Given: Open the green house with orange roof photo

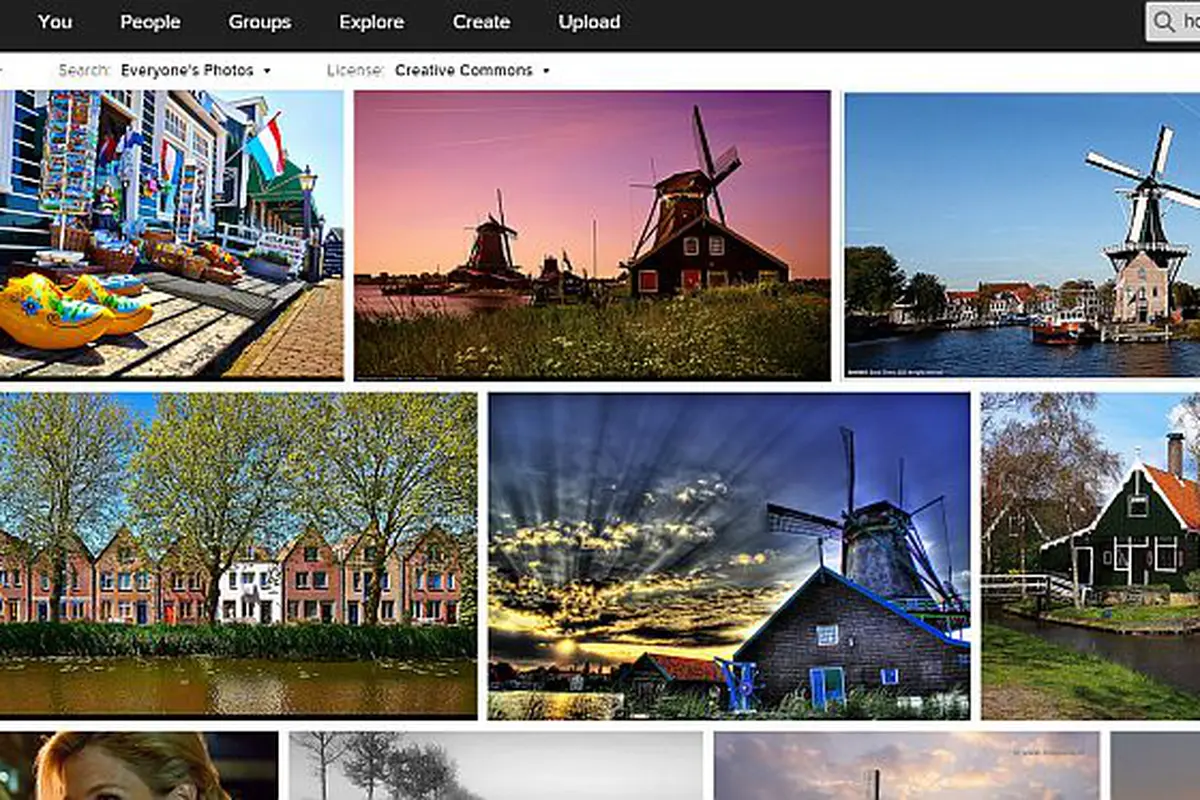Looking at the screenshot, I should [x=1091, y=556].
